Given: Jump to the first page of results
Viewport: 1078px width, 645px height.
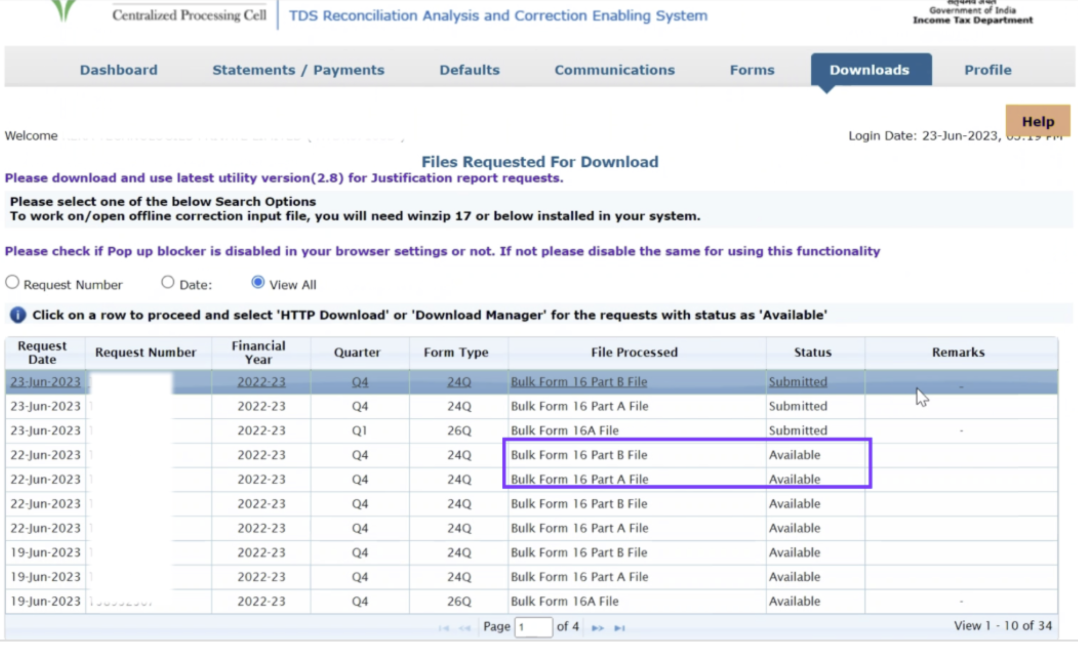Looking at the screenshot, I should 443,628.
